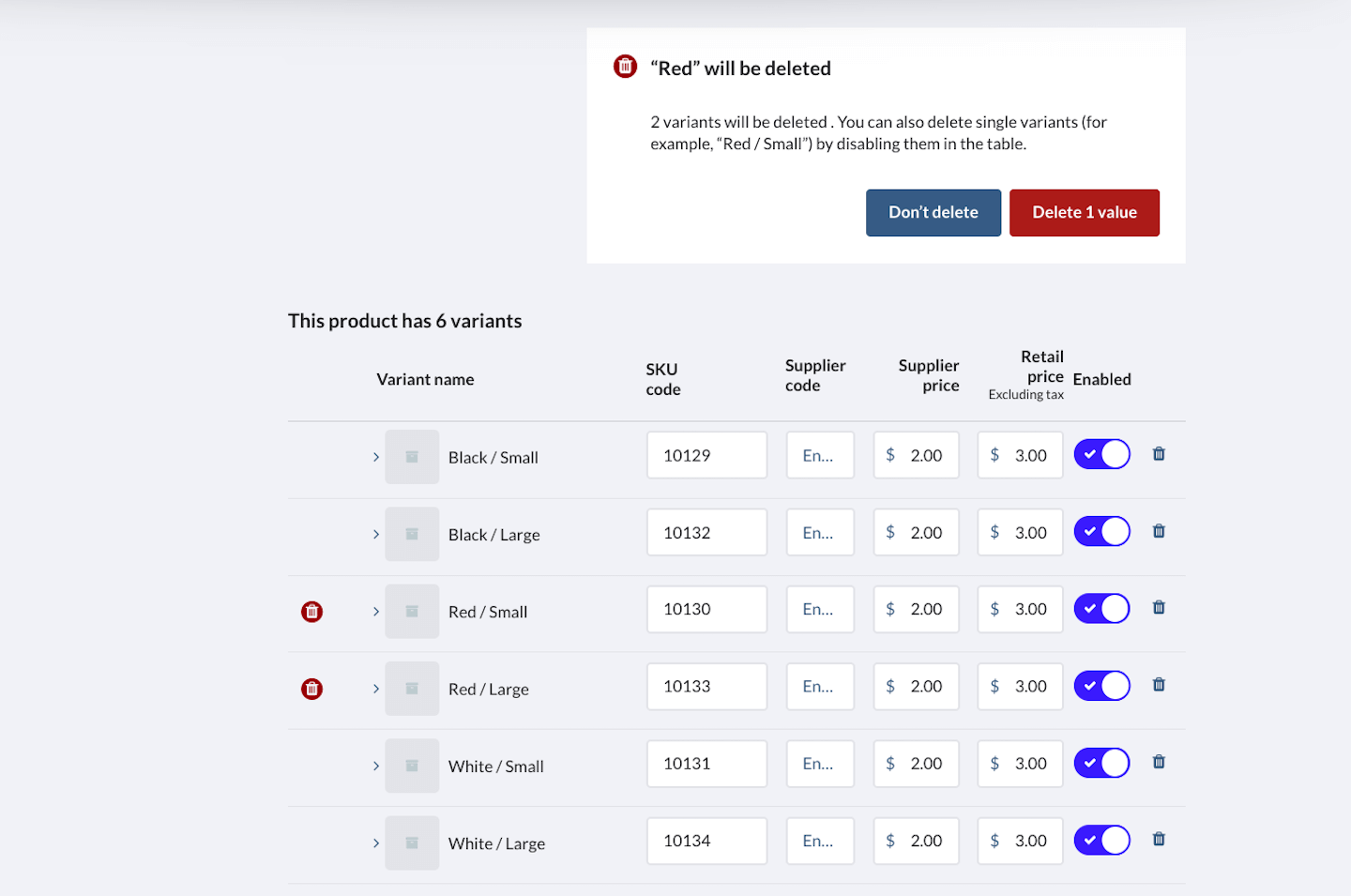Expand the White / Small variant row
This screenshot has height=896, width=1351.
376,766
